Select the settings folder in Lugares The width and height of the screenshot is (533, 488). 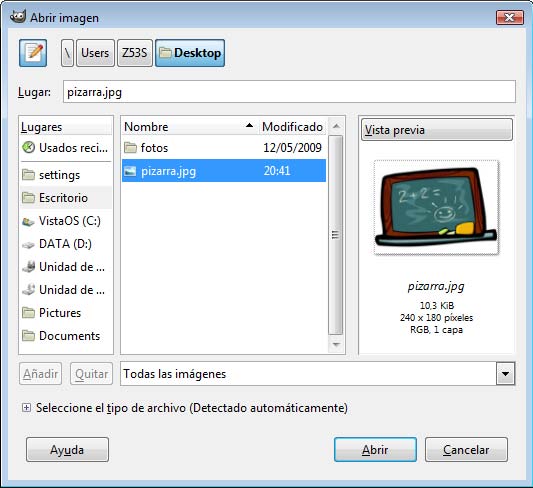pos(66,175)
